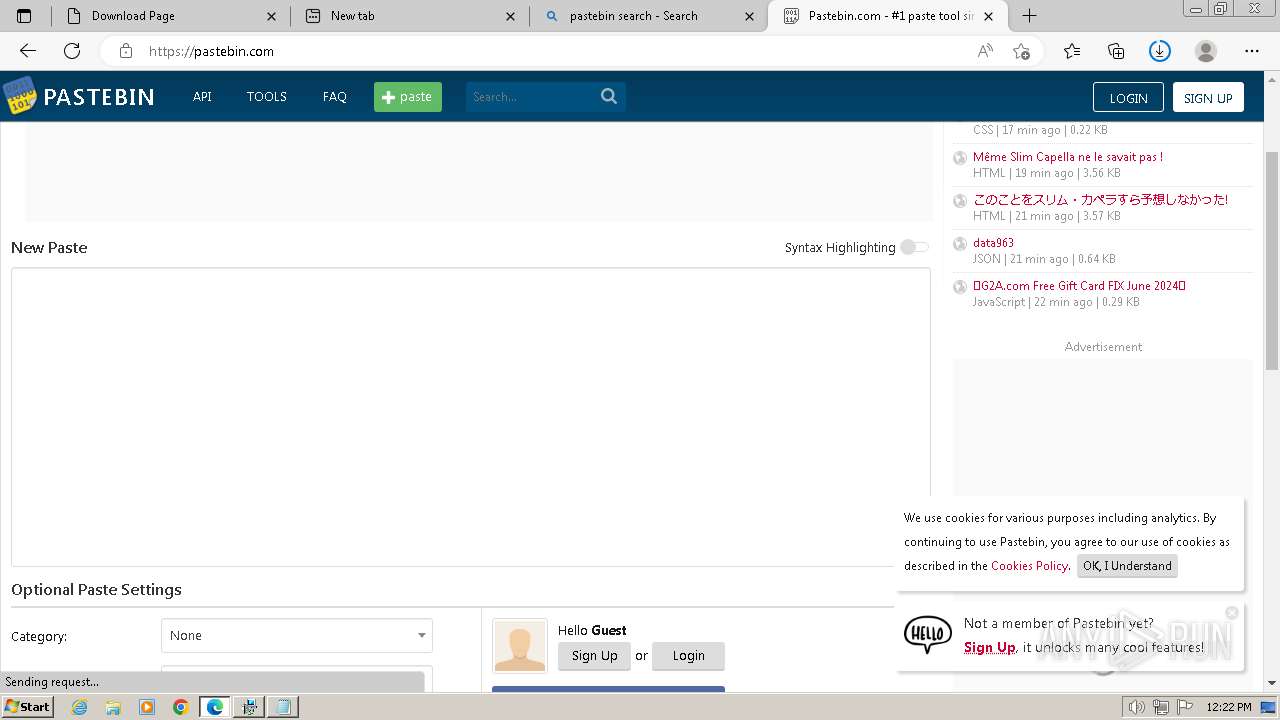Open Read aloud icon in address bar
1280x720 pixels.
[x=985, y=51]
